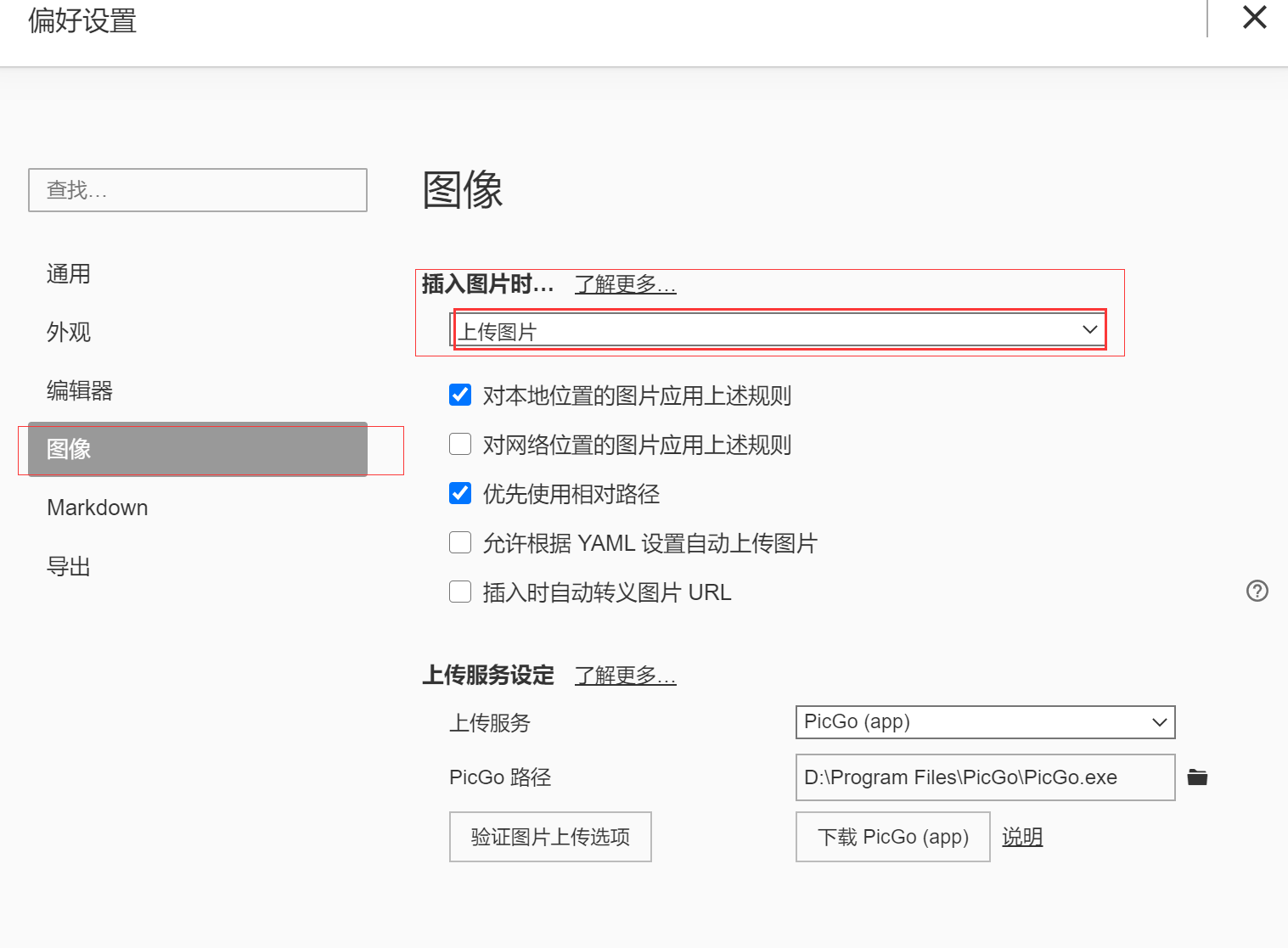Toggle the 优先使用相对路径 checkbox
The width and height of the screenshot is (1288, 948).
(x=460, y=493)
